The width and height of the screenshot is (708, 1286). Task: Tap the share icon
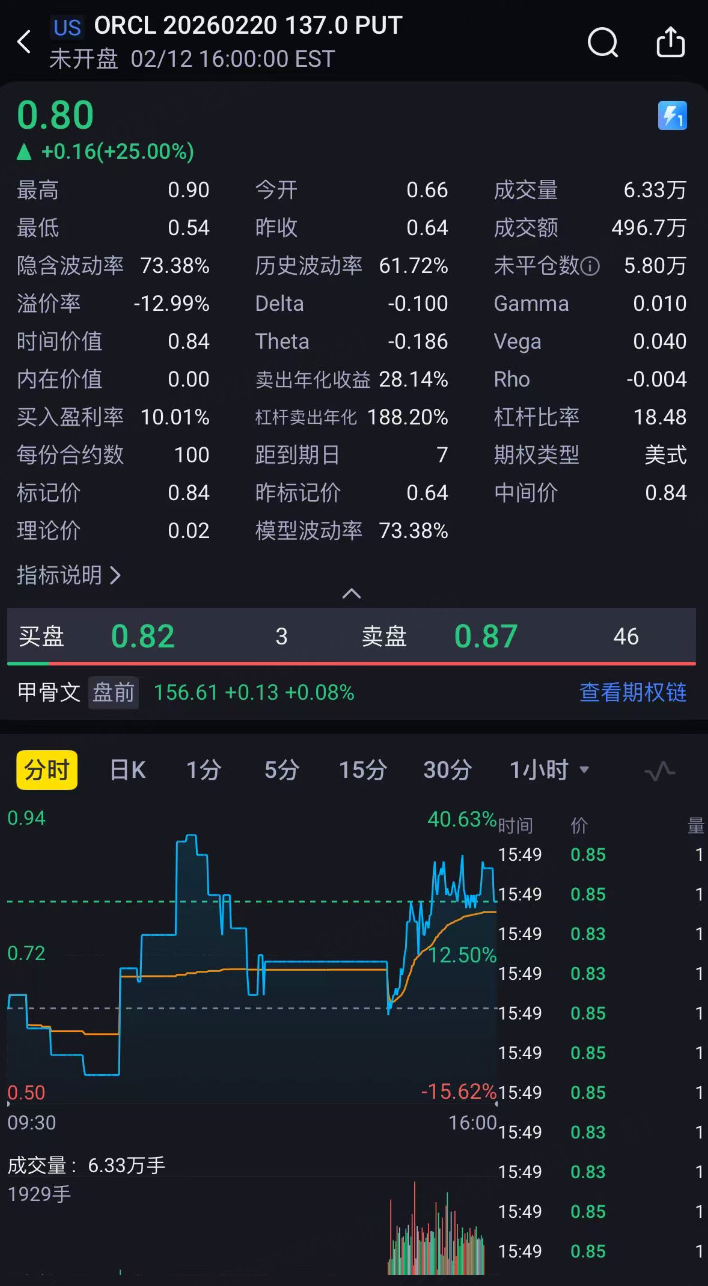click(x=670, y=42)
